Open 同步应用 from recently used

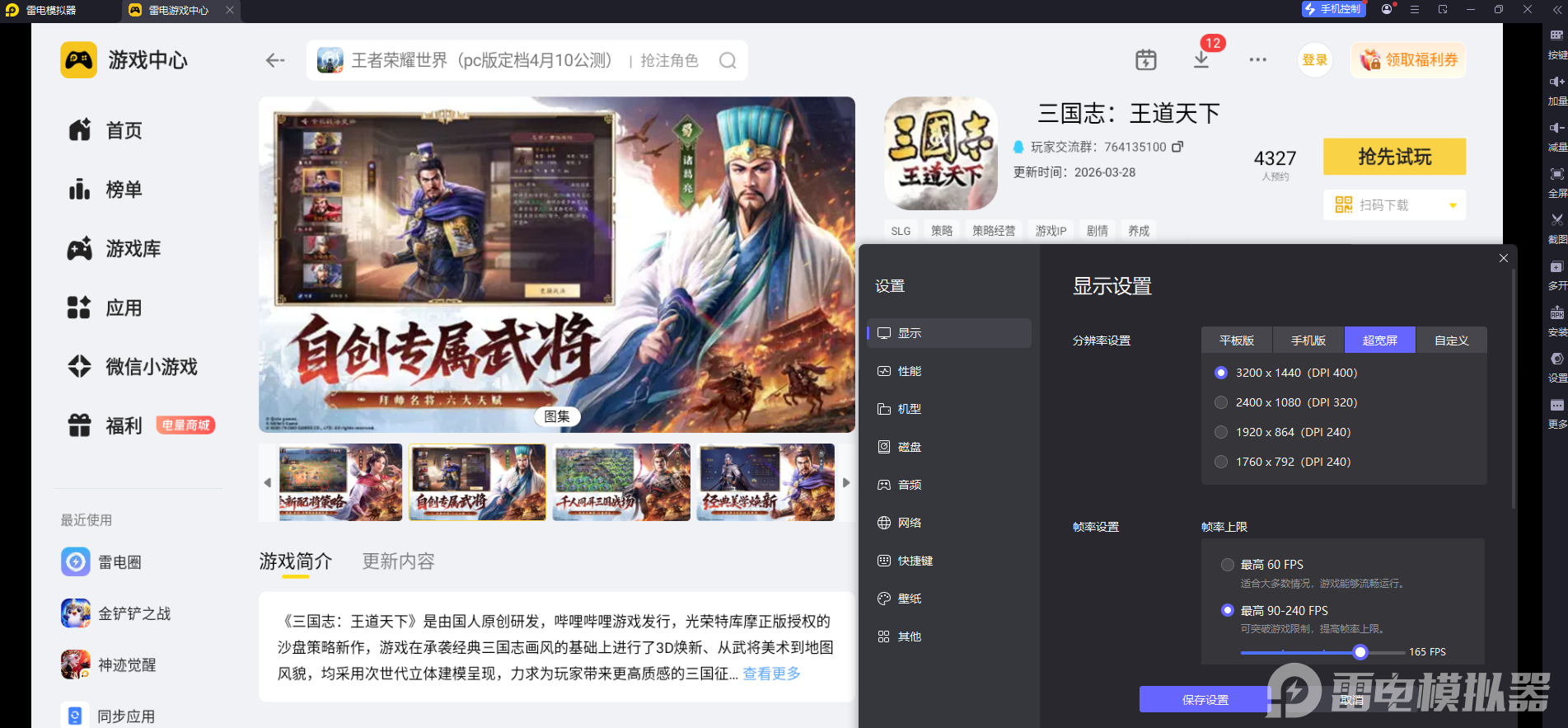(x=109, y=716)
